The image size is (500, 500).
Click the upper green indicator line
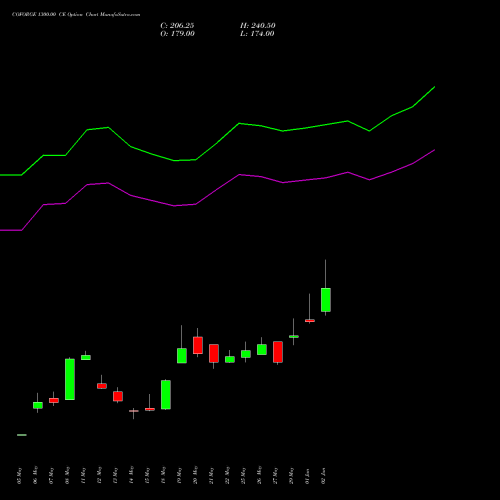[239, 124]
